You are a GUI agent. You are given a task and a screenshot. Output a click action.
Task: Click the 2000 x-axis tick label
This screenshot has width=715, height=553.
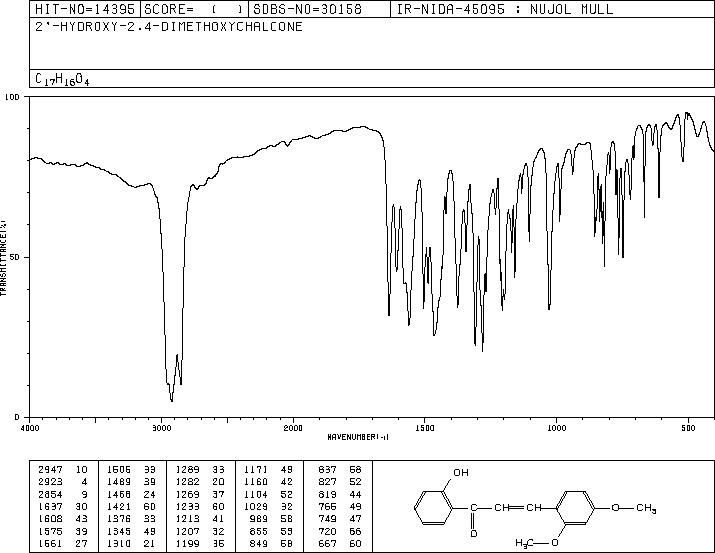tap(293, 428)
